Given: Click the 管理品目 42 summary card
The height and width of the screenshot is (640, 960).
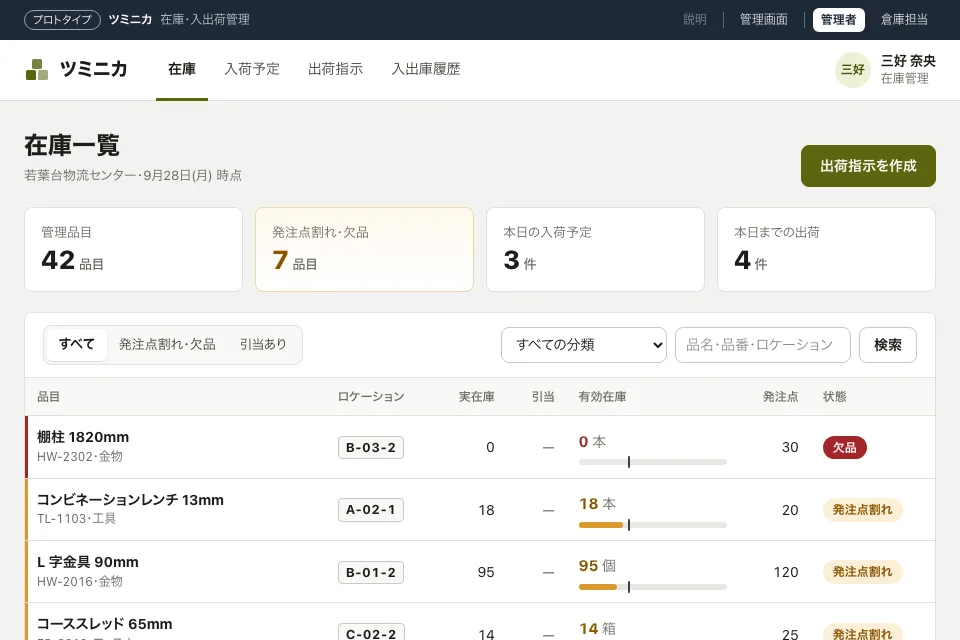Looking at the screenshot, I should point(133,249).
